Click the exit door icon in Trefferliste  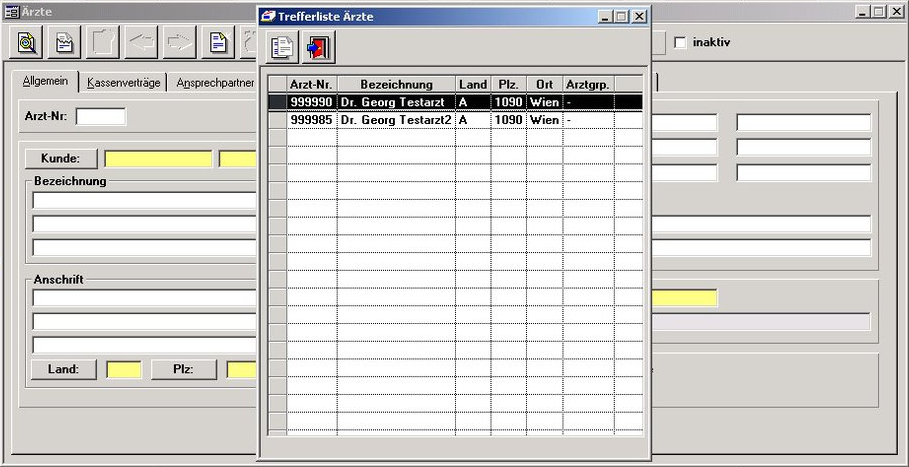(x=319, y=47)
